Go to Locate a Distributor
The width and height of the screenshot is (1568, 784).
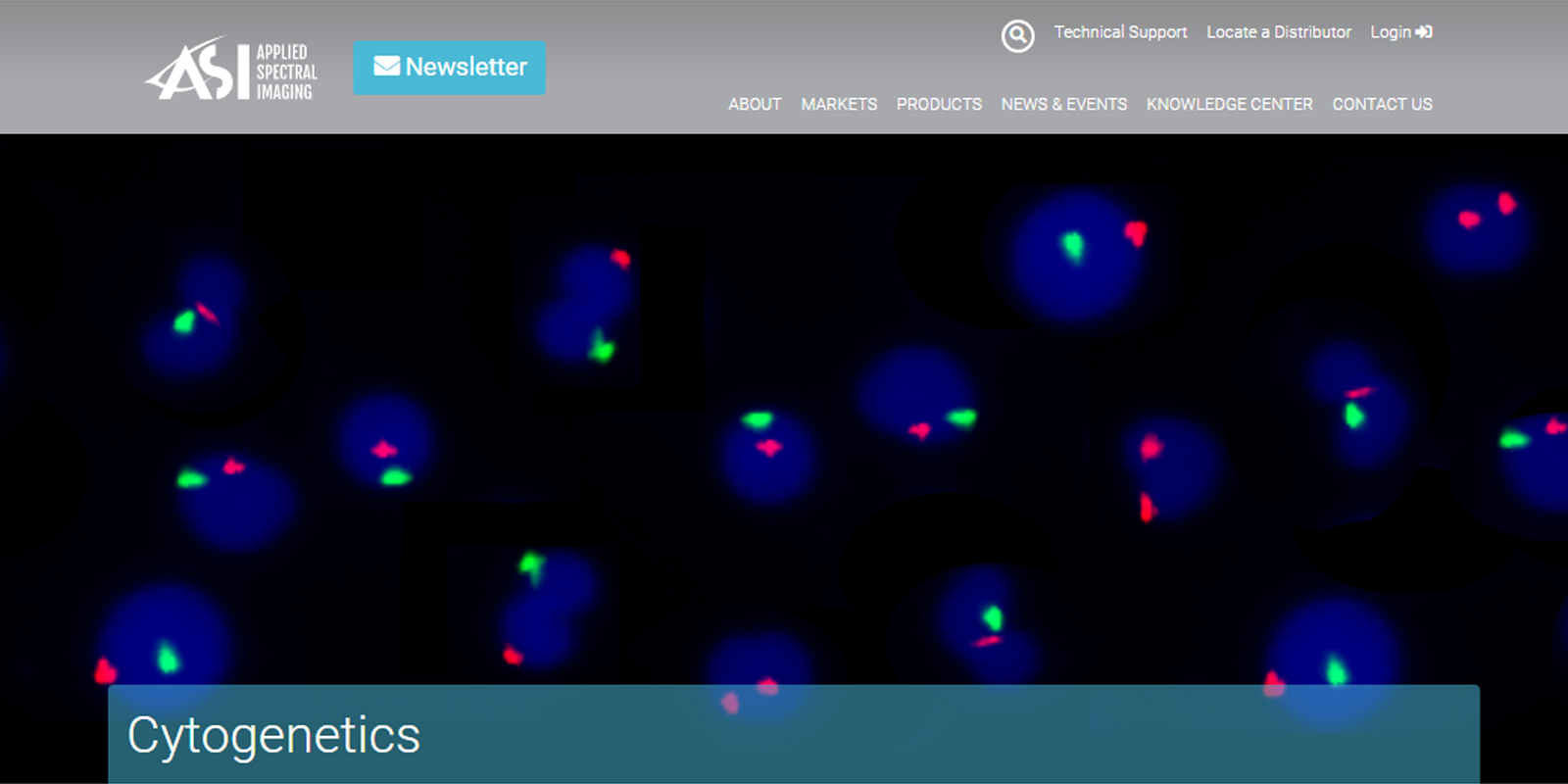tap(1278, 32)
